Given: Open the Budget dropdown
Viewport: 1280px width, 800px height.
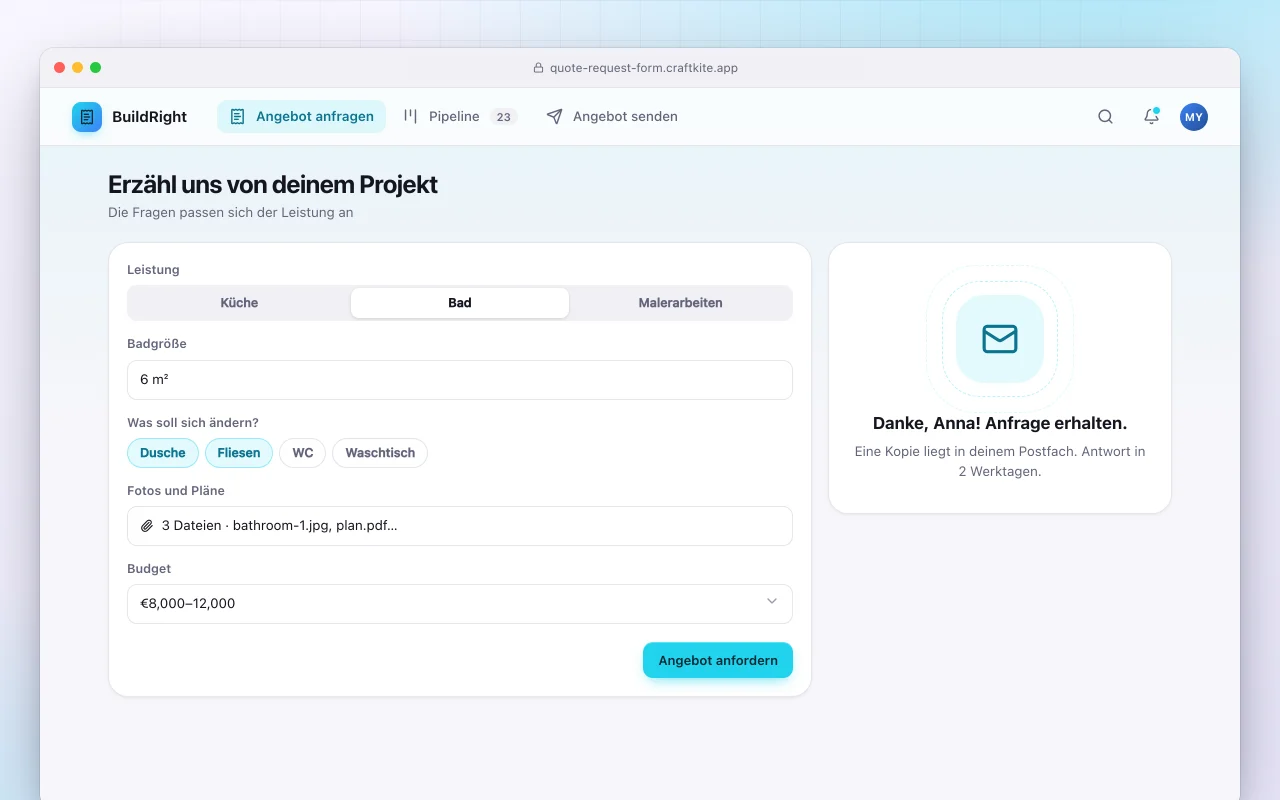Looking at the screenshot, I should (x=460, y=604).
